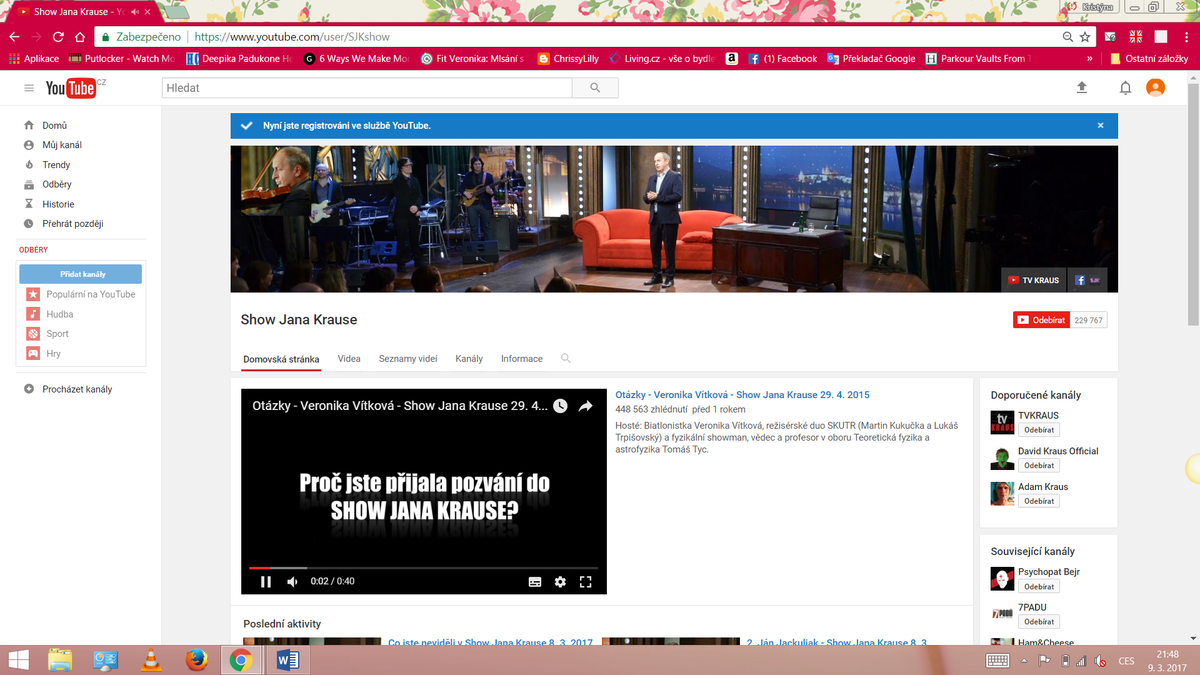Expand hidden bookmarks chevron
The image size is (1200, 675).
pos(1089,59)
